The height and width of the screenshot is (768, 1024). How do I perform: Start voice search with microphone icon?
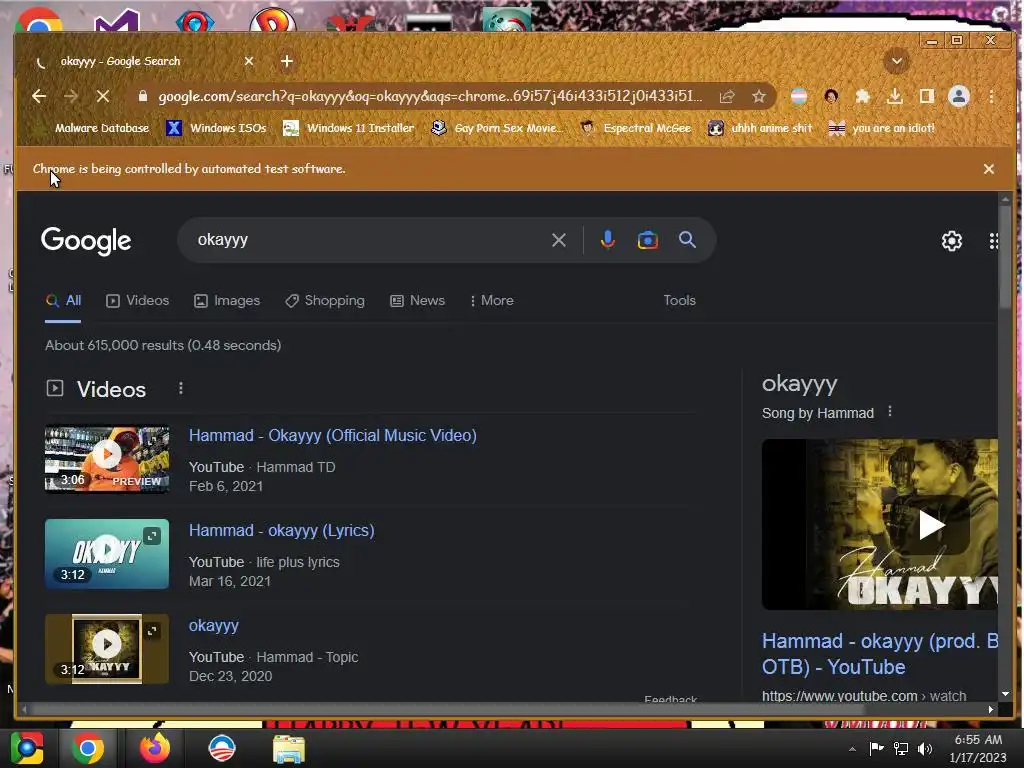click(x=607, y=240)
